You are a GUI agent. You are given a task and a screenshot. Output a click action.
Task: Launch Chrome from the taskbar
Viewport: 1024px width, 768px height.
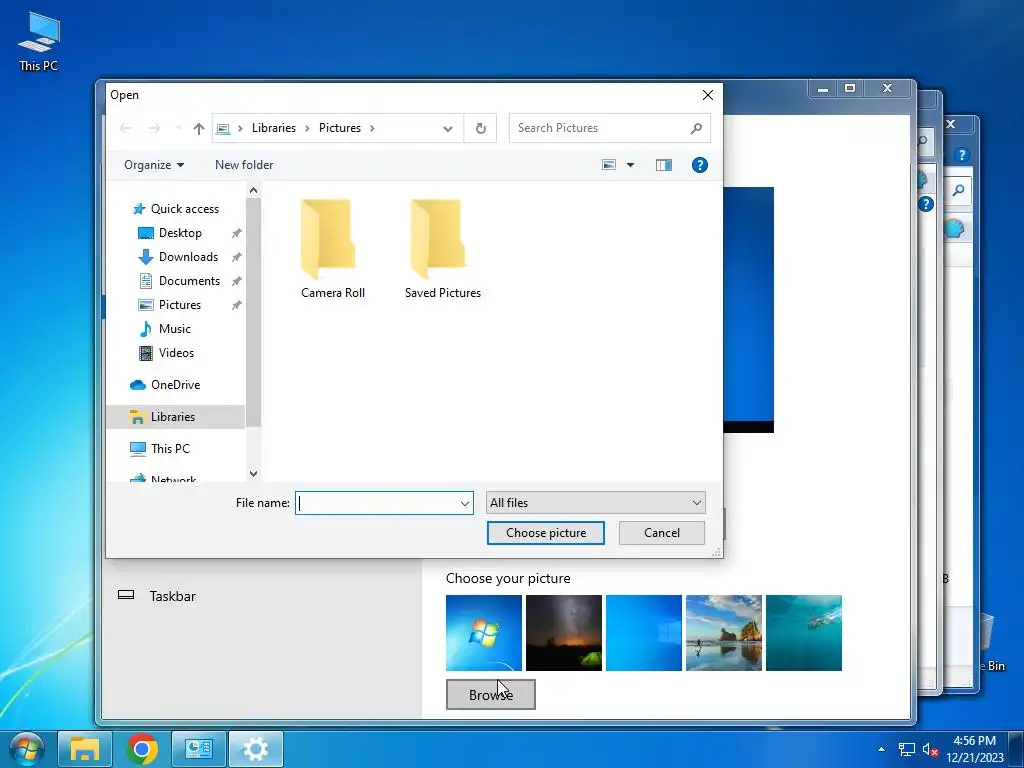point(142,749)
